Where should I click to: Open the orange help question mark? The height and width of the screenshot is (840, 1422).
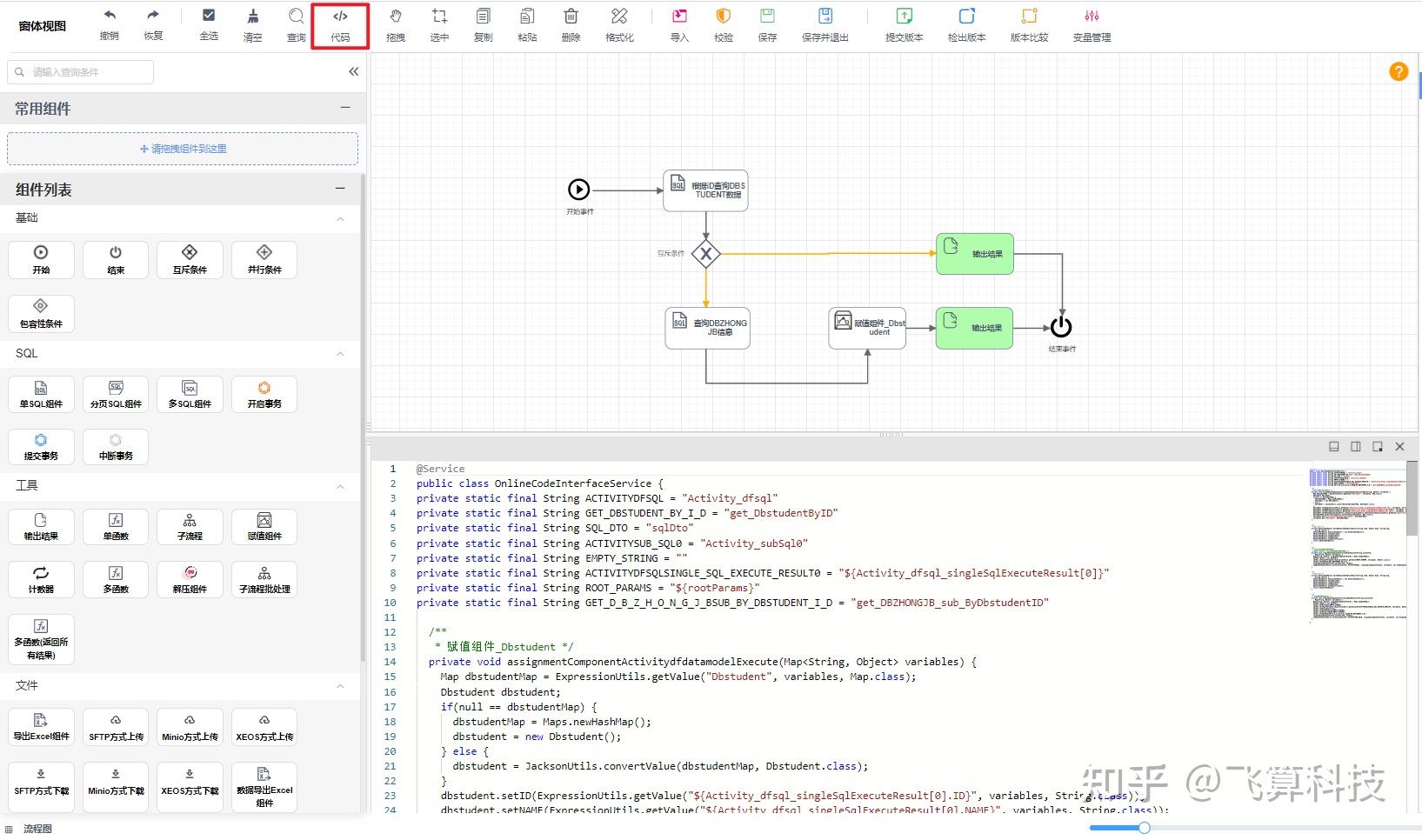point(1398,72)
